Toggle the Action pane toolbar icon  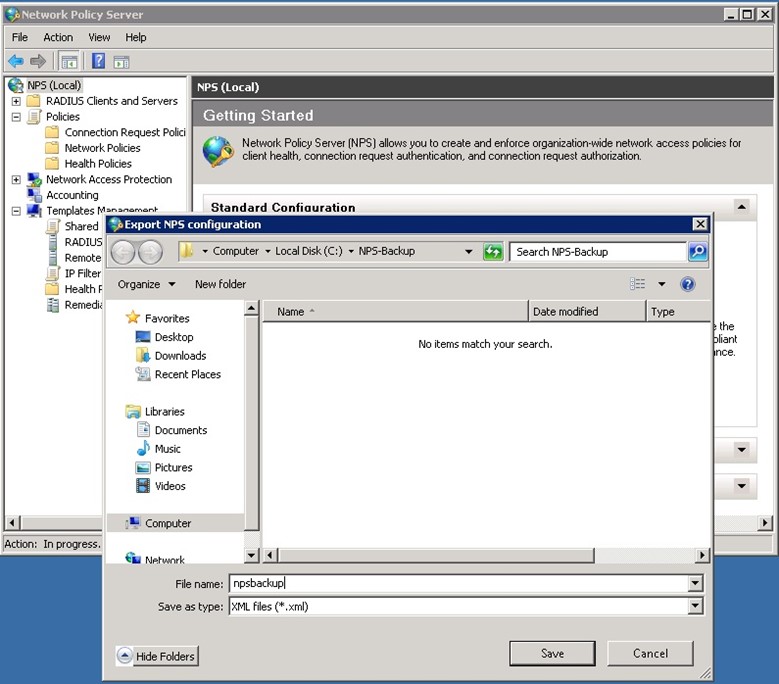point(121,62)
